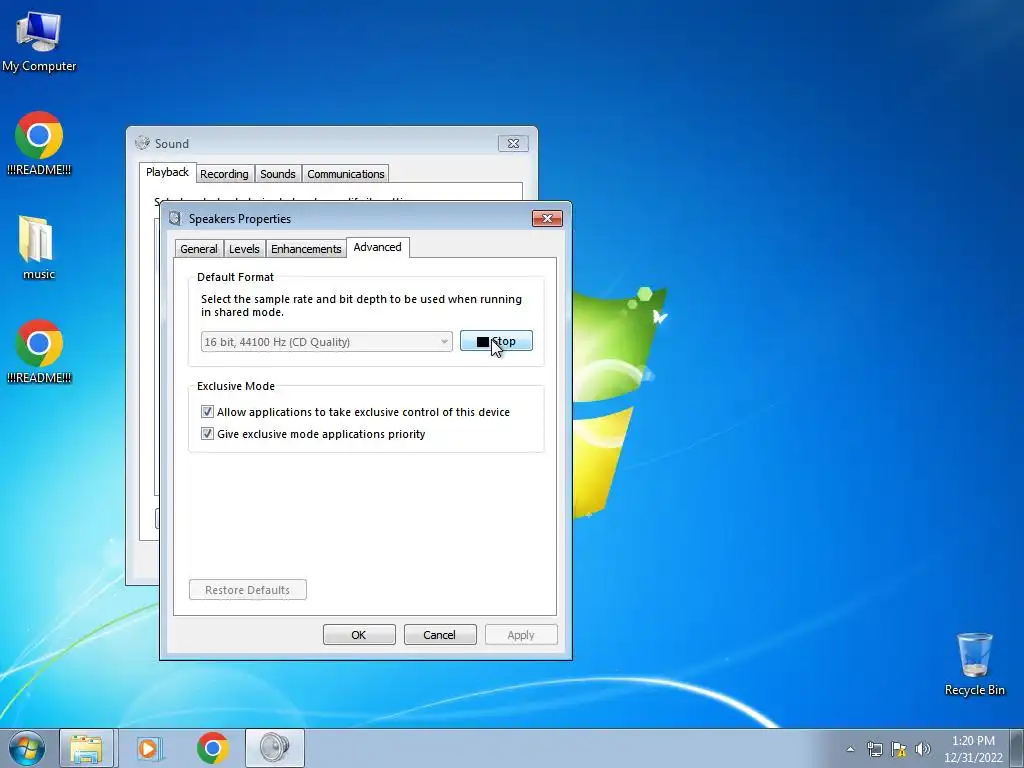Close the Sound window

[x=513, y=143]
